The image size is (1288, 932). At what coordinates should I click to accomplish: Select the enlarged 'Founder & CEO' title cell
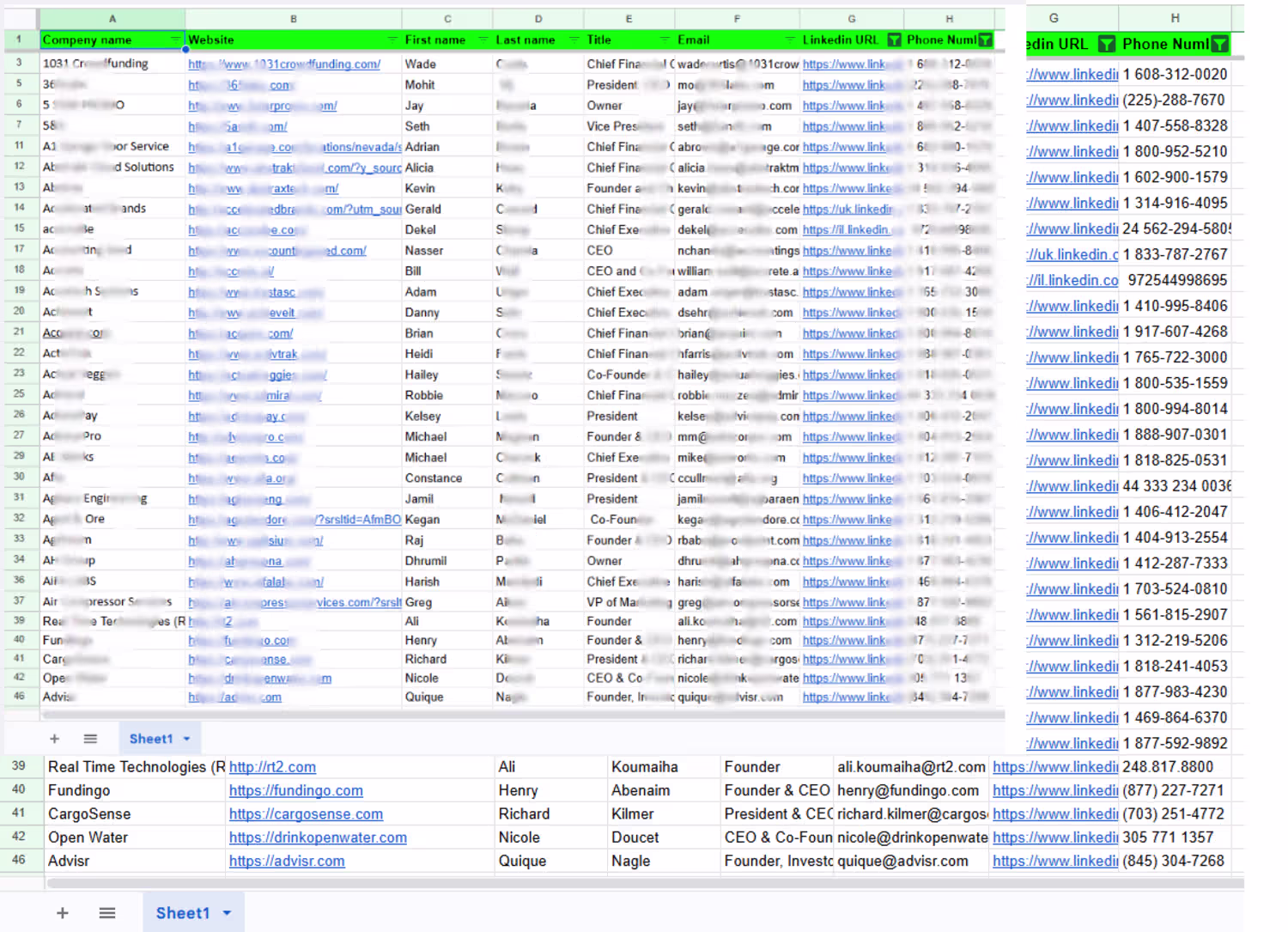coord(777,790)
